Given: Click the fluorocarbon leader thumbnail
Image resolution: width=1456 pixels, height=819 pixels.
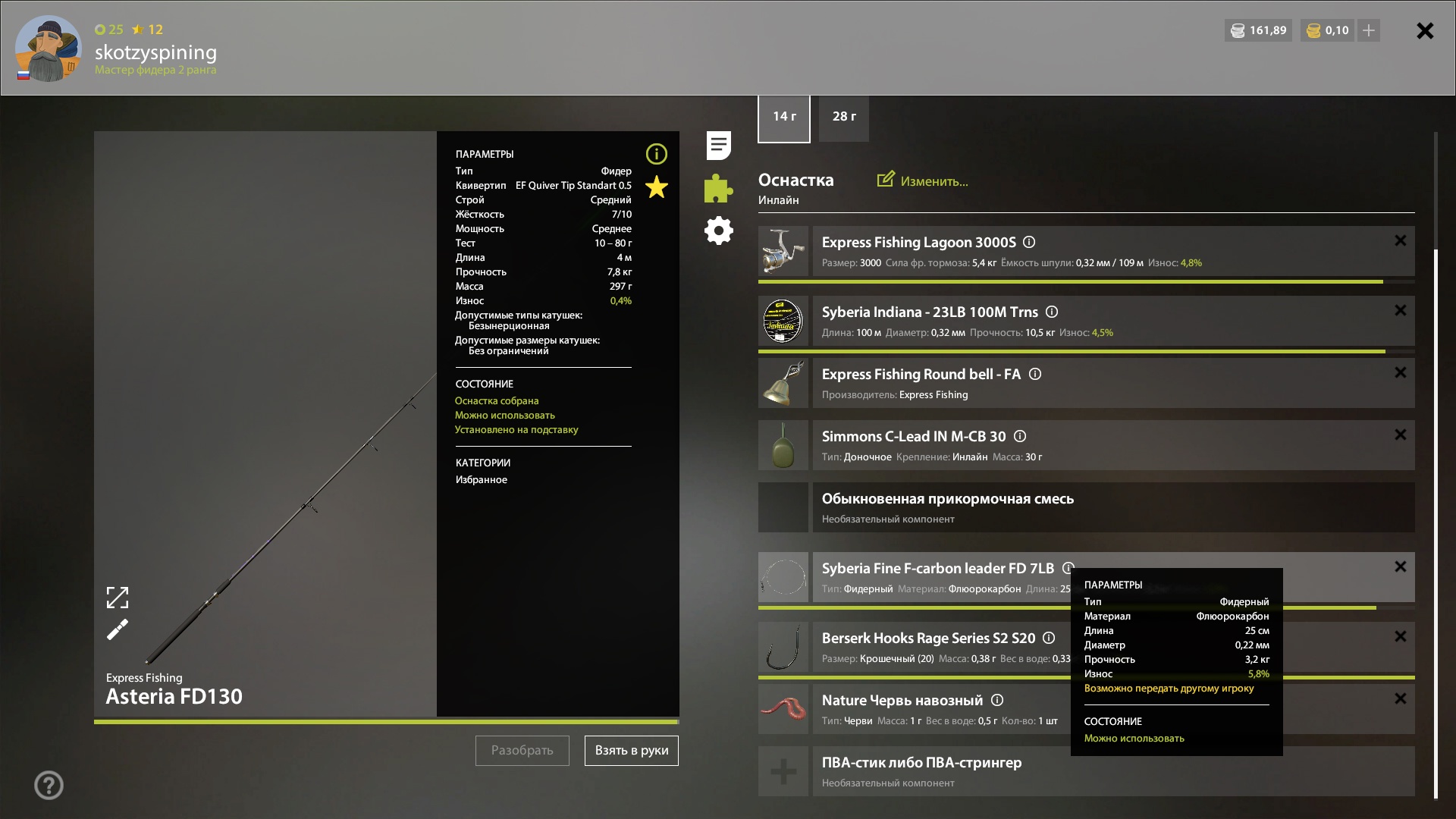Looking at the screenshot, I should coord(783,577).
